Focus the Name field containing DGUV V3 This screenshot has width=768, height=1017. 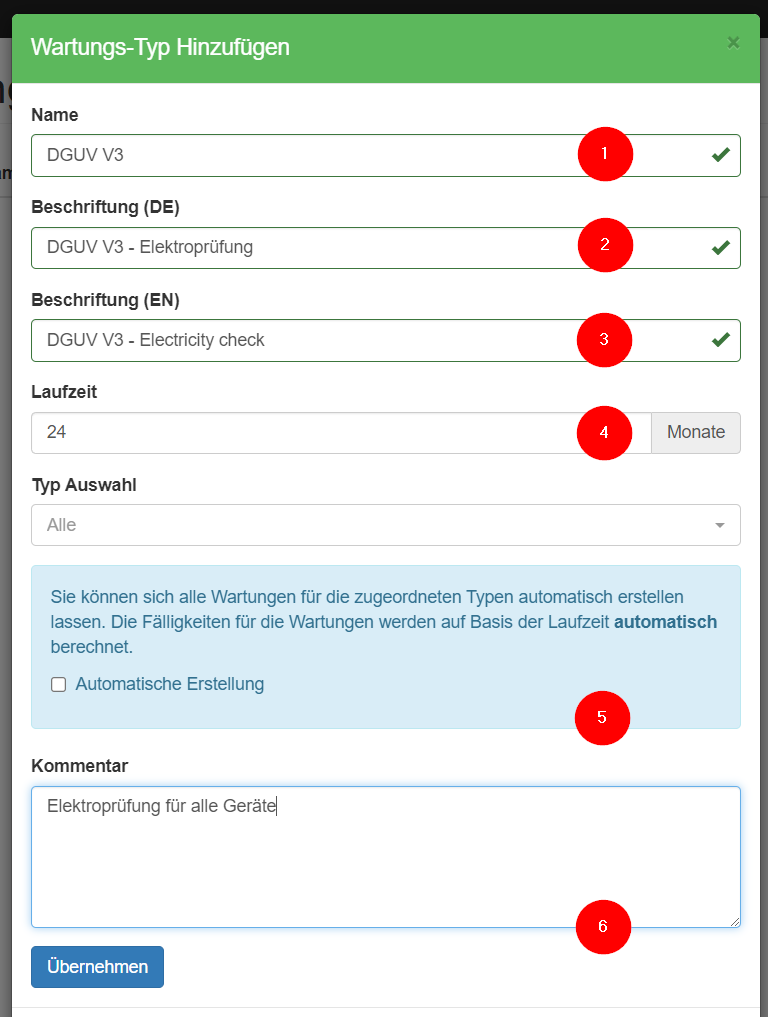tap(300, 155)
